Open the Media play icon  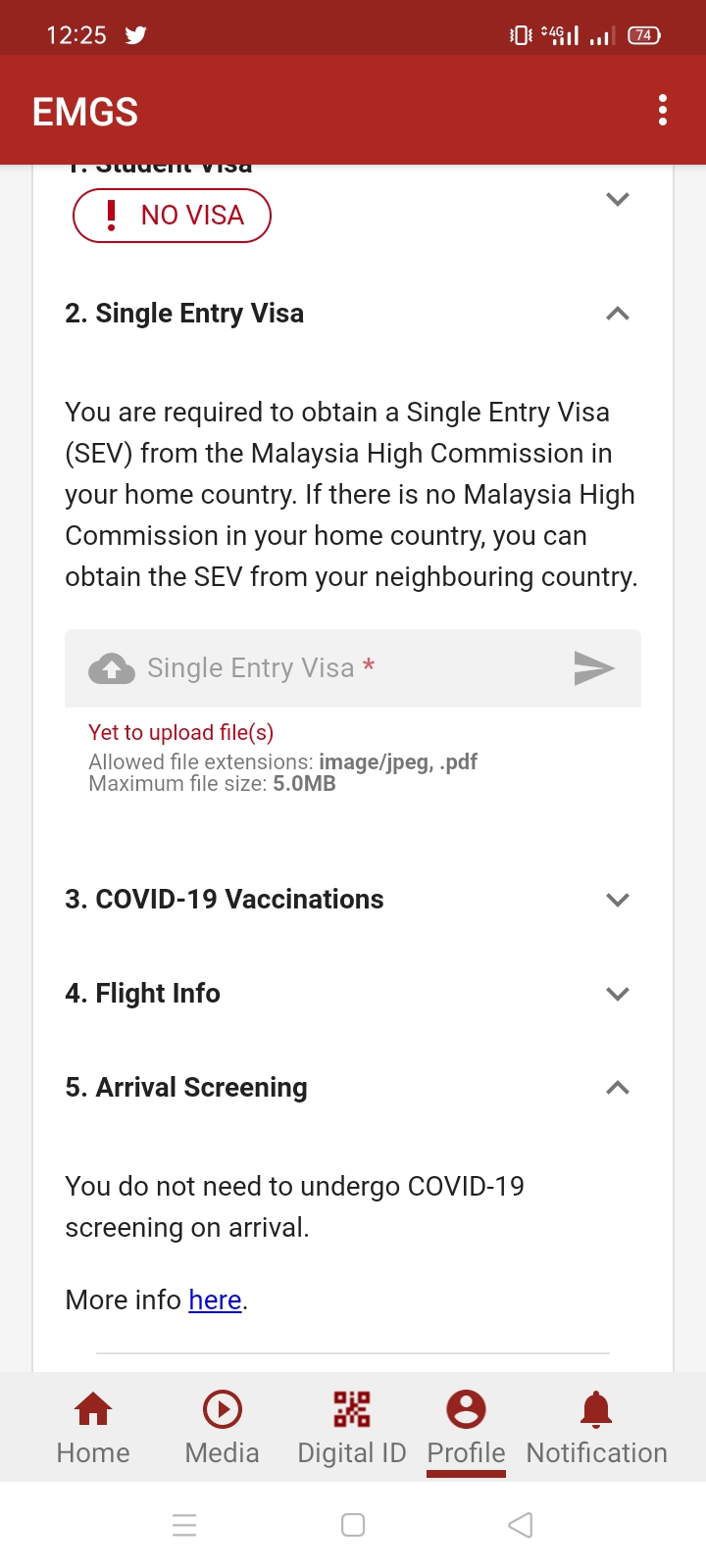pyautogui.click(x=223, y=1409)
